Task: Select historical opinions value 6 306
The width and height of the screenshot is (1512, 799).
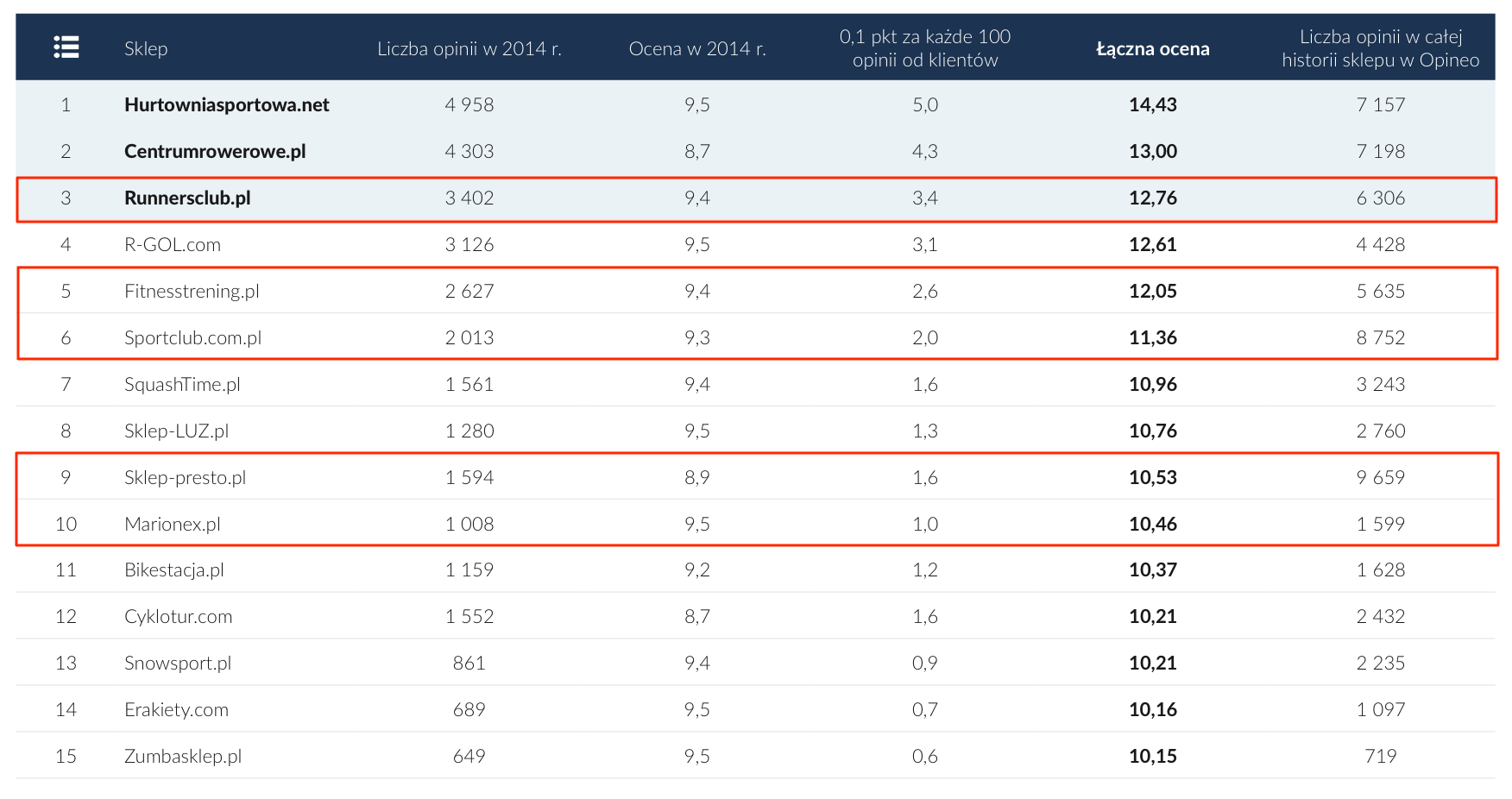Action: [x=1381, y=198]
